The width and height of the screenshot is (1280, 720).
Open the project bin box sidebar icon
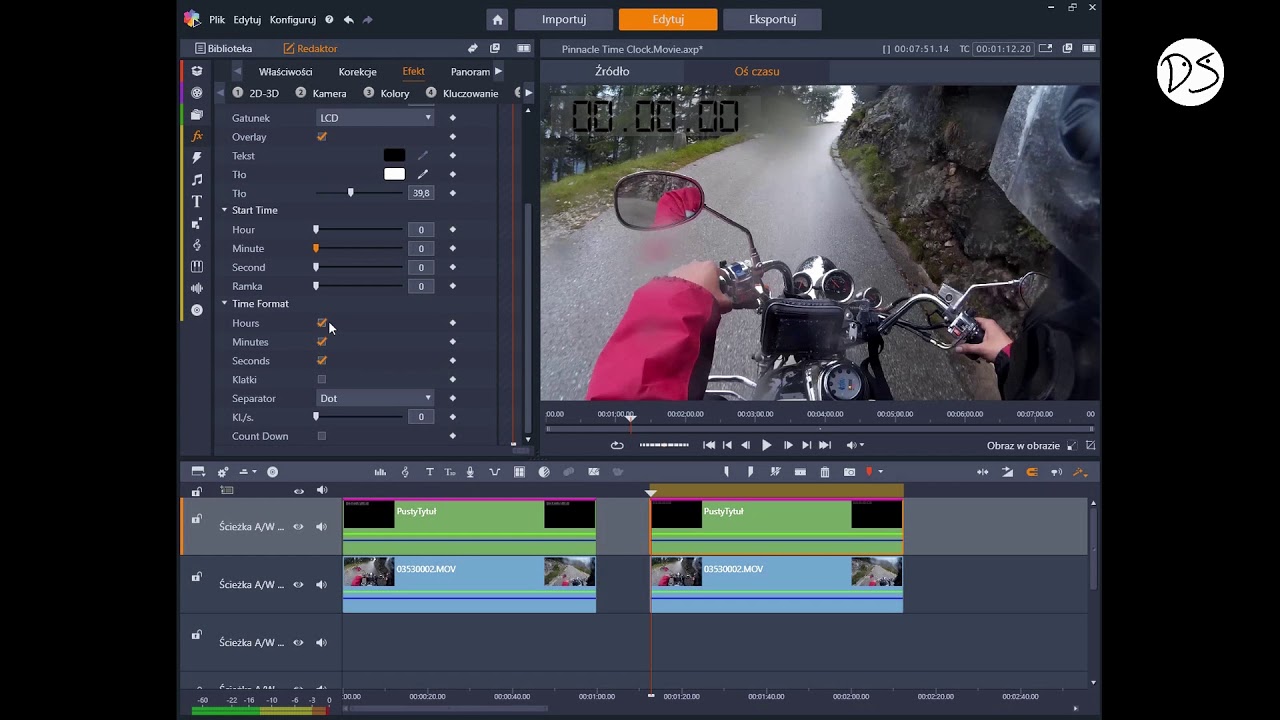[197, 71]
